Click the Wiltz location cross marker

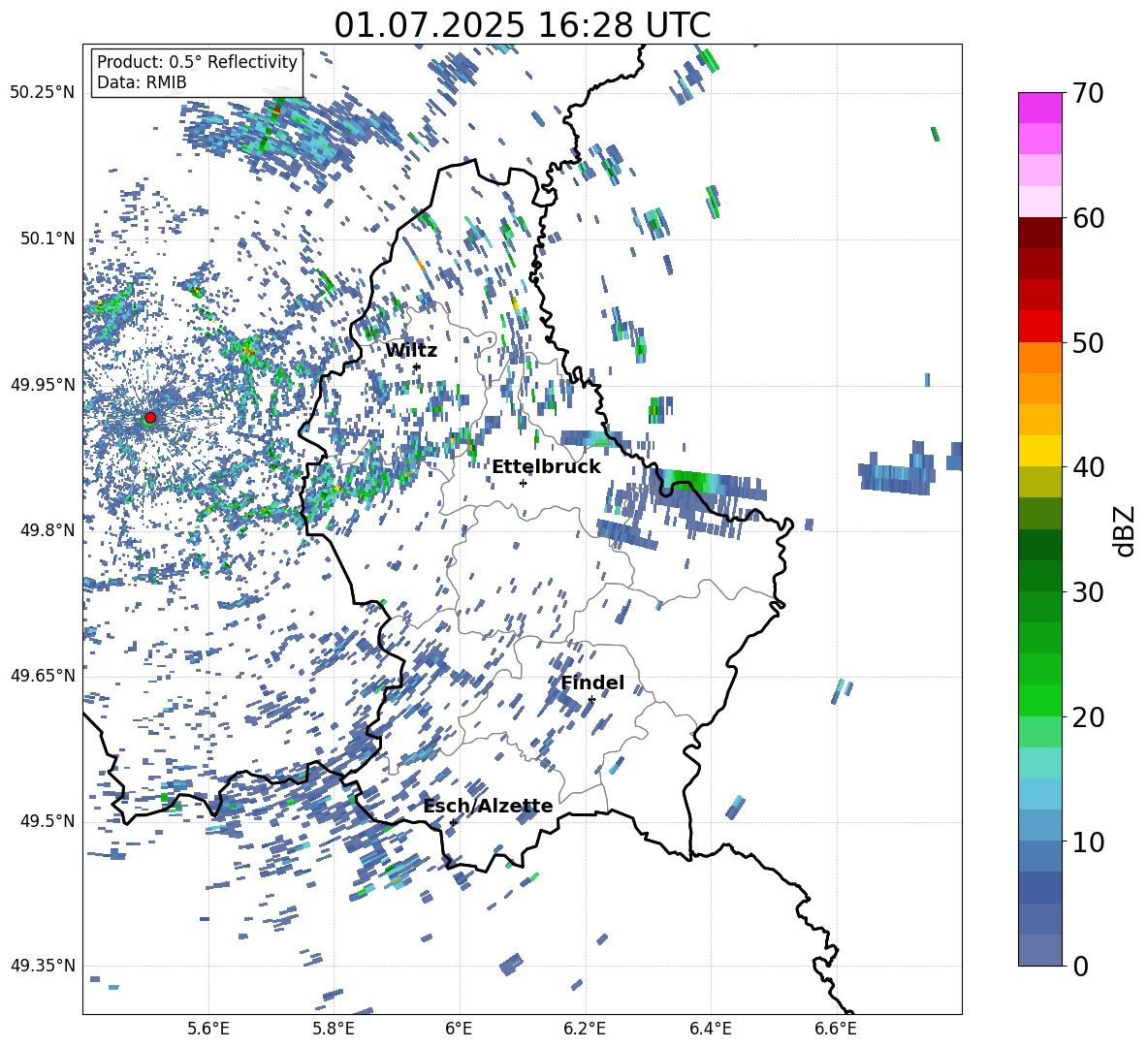pyautogui.click(x=417, y=366)
